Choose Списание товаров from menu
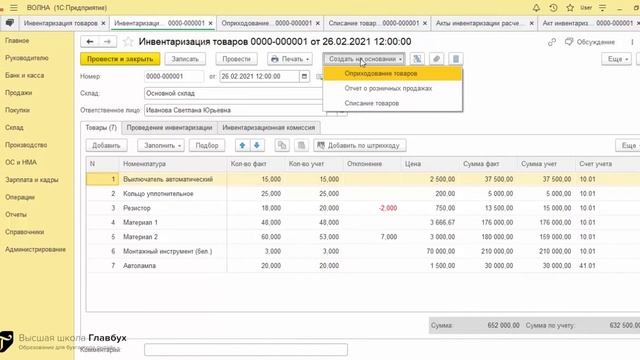 pyautogui.click(x=393, y=103)
